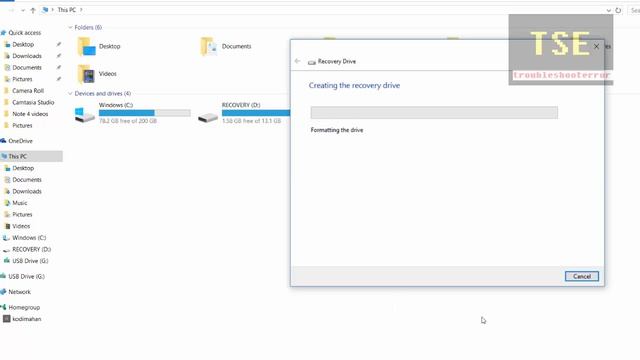
Task: Click pin icon beside Desktop in Quick access
Action: (x=59, y=44)
